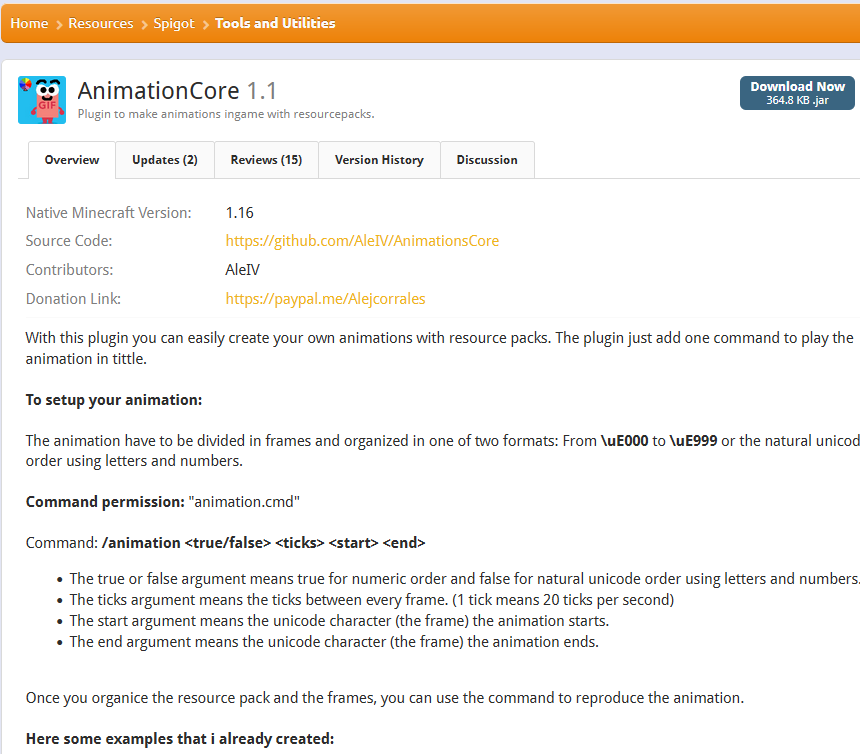This screenshot has height=754, width=860.
Task: Click the bullet about true or false argument
Action: pos(464,579)
